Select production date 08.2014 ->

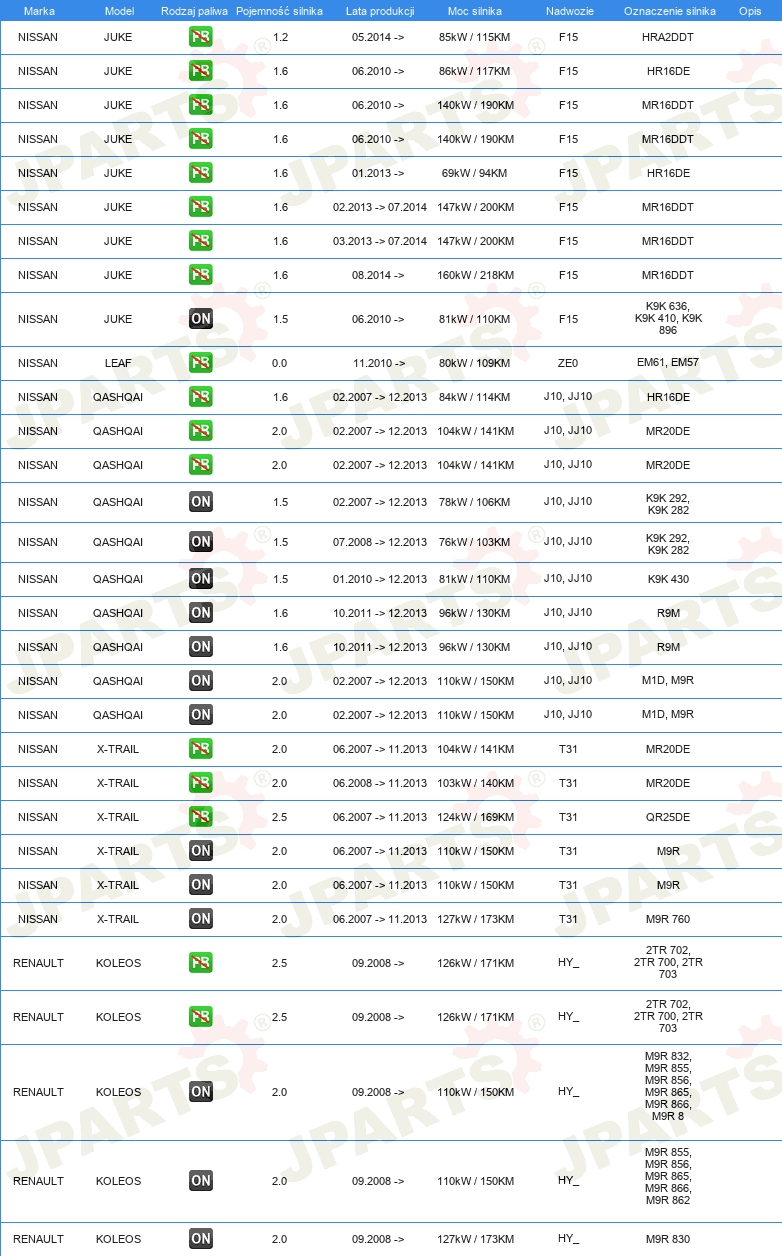point(378,275)
